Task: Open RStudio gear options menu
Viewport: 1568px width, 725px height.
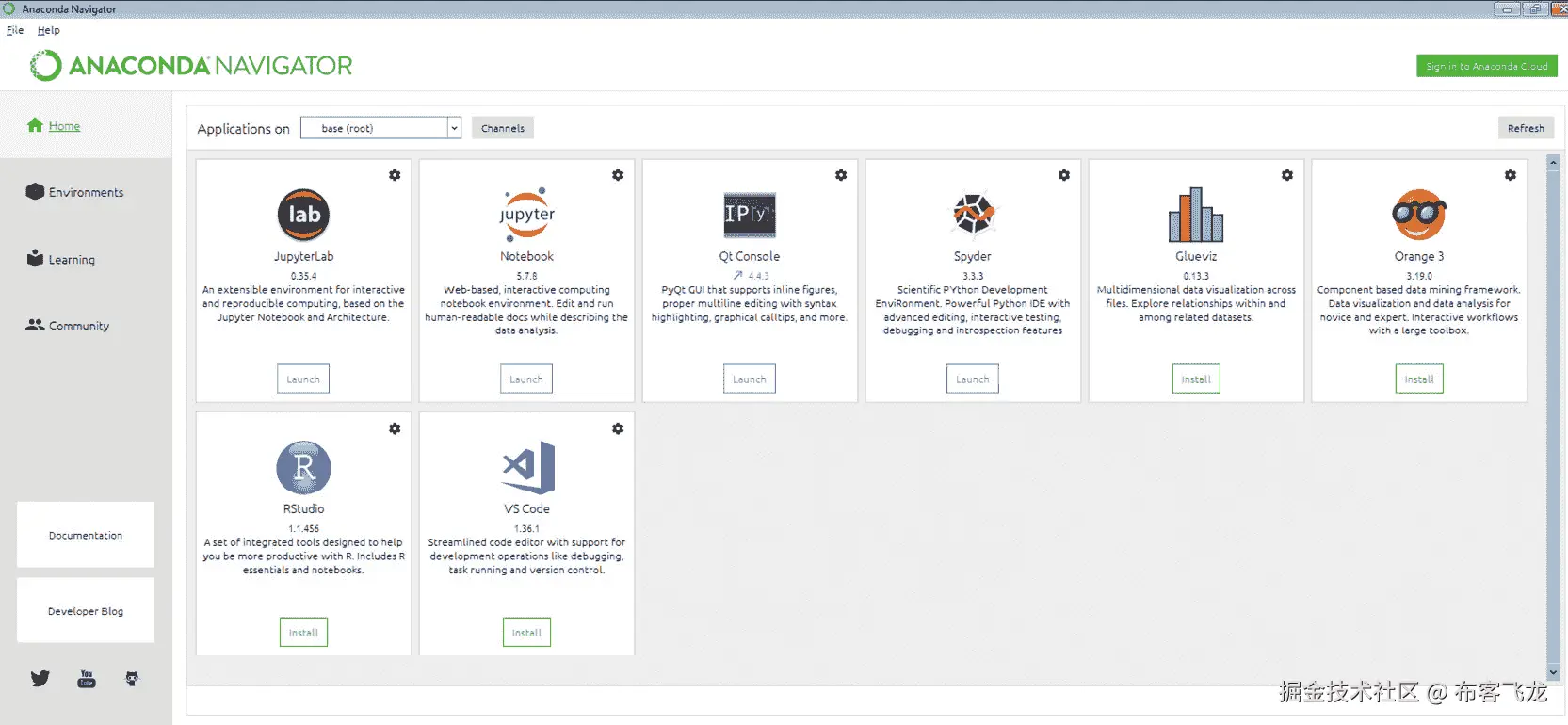Action: point(395,428)
